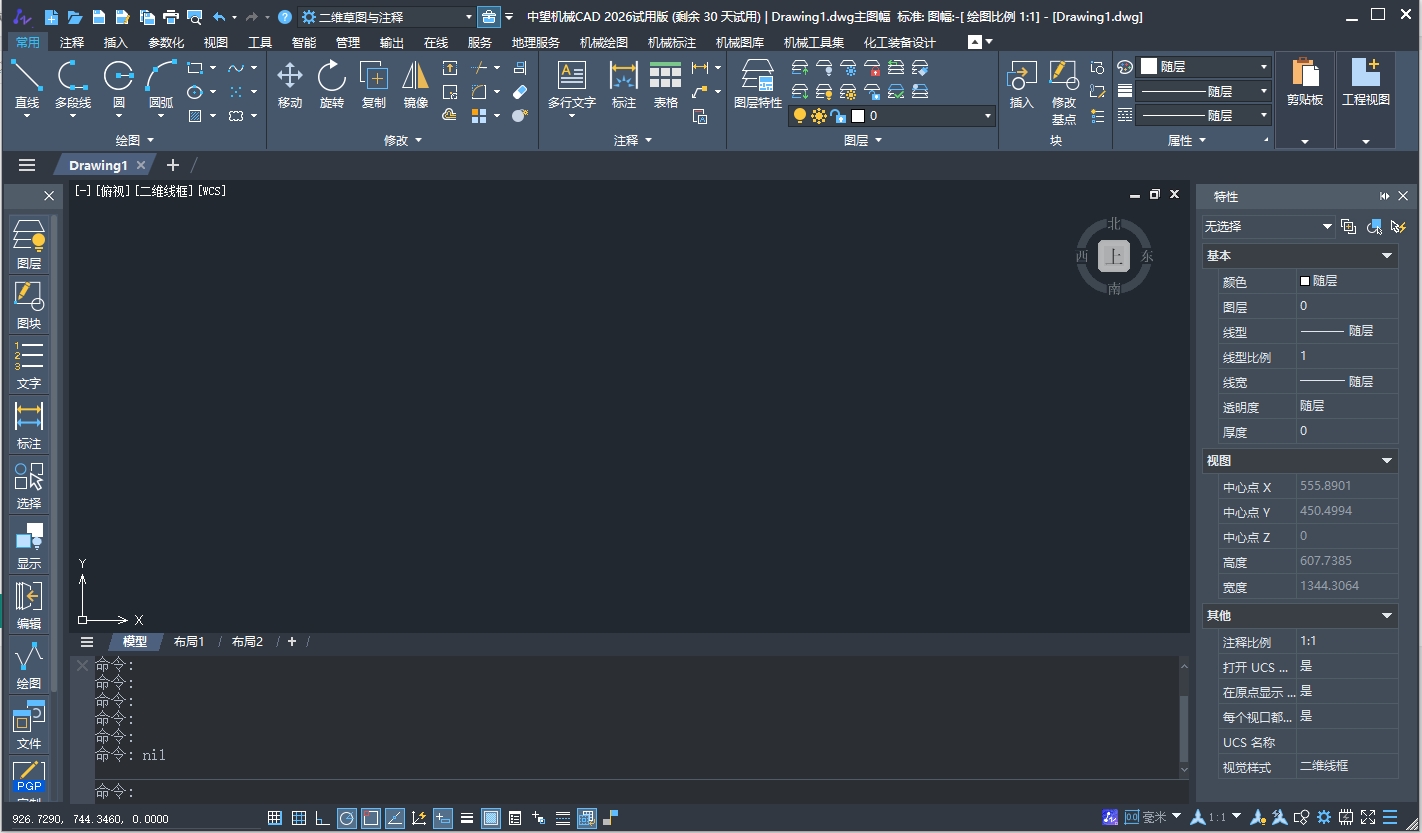Open the 二维草图与注释 workspace dropdown
The image size is (1422, 833).
pos(387,17)
